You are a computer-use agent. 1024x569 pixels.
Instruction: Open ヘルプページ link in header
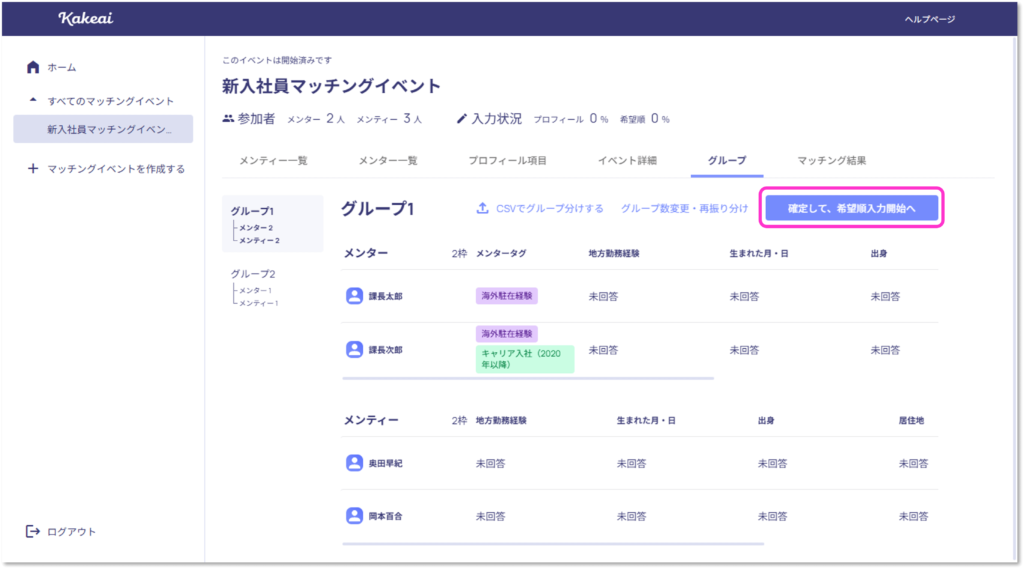coord(929,19)
